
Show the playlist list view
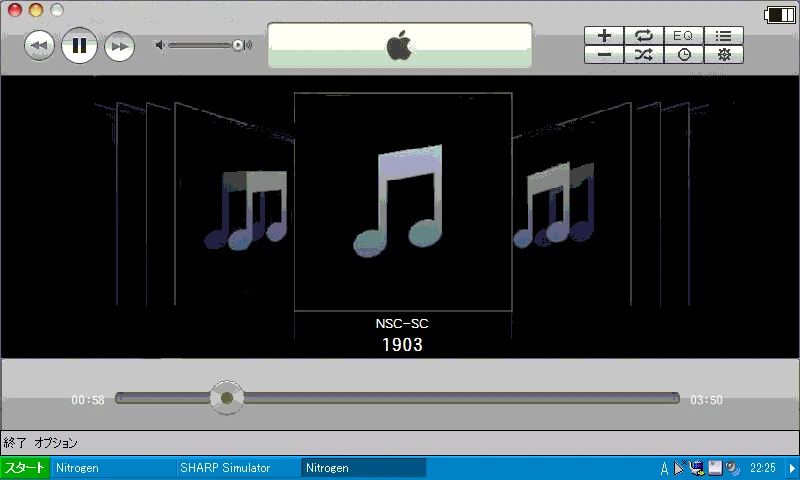(723, 35)
